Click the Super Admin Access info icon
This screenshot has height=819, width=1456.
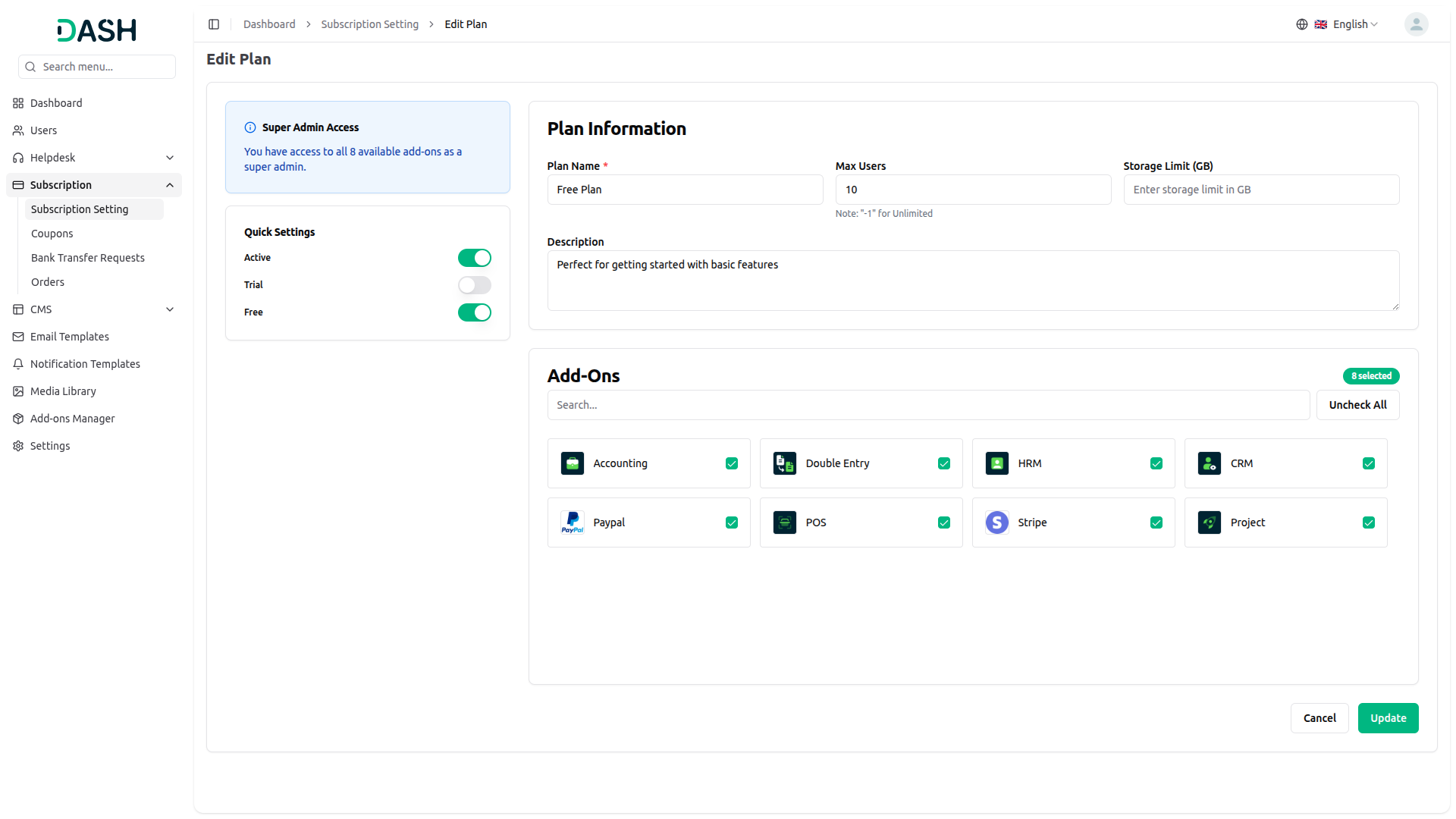(x=250, y=127)
